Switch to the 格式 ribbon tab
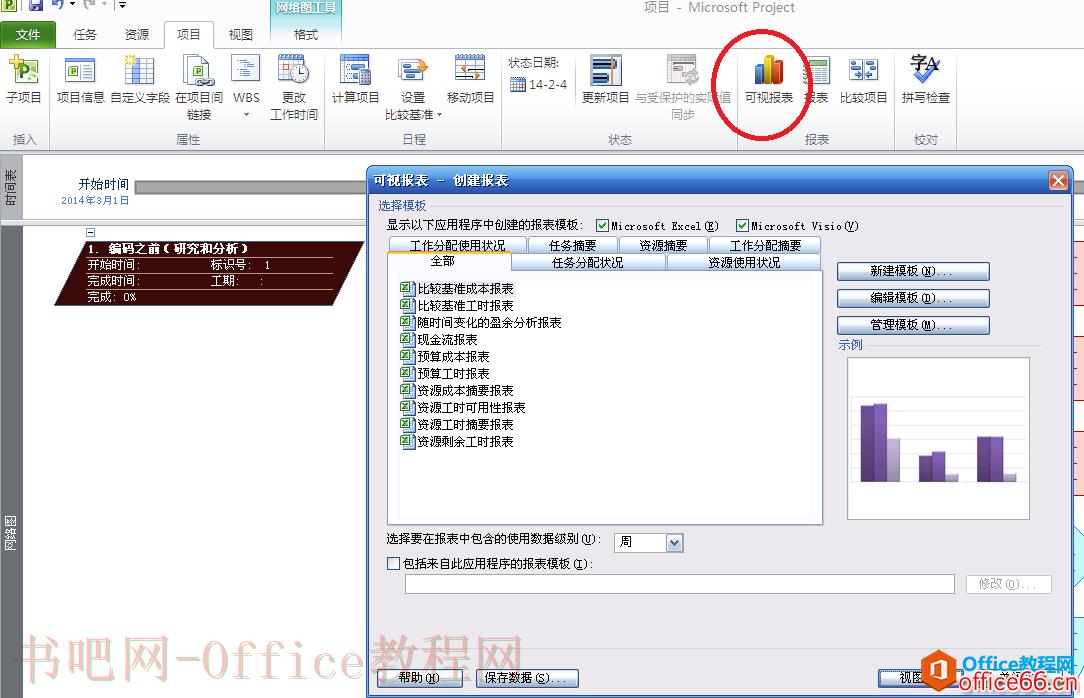 (306, 35)
